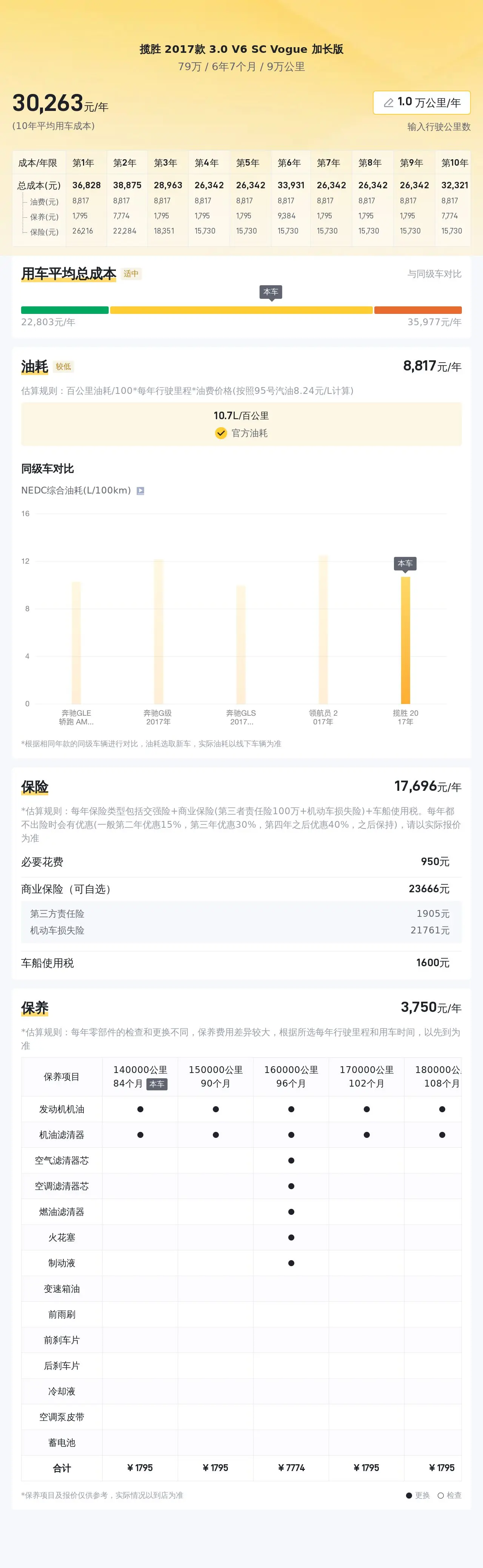Select the 奔驰GLE 轿跑 AM... chart bar
Image resolution: width=483 pixels, height=1568 pixels.
(76, 643)
